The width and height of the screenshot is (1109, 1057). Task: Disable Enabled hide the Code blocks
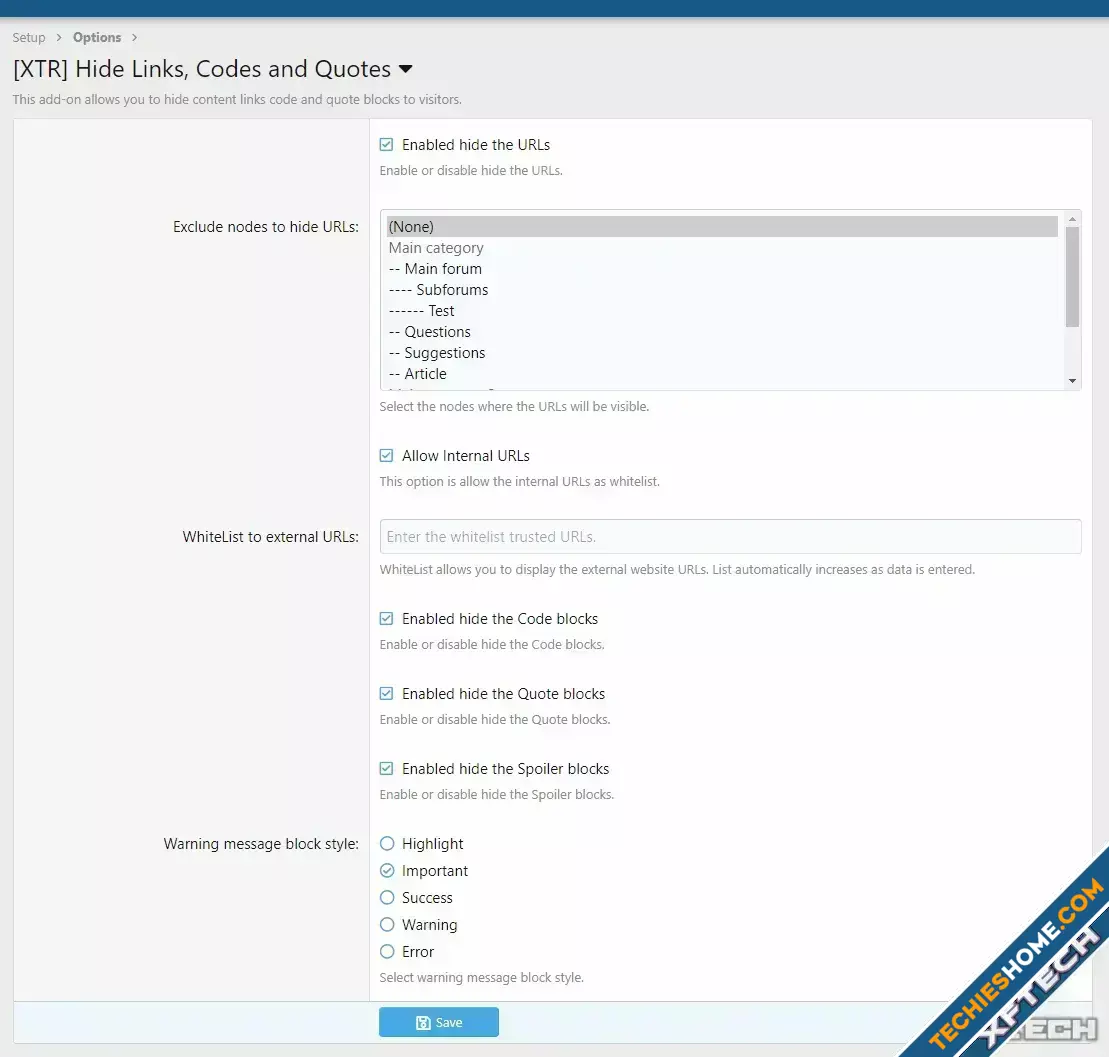[387, 619]
